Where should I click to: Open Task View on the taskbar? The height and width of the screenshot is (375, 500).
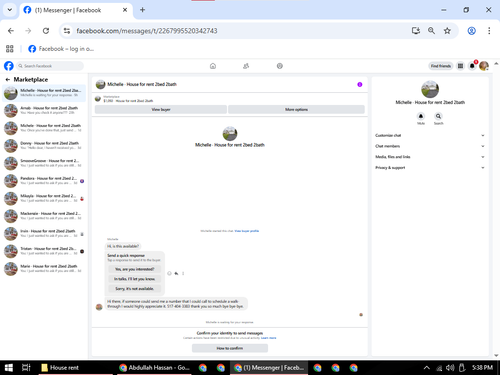tap(26, 368)
